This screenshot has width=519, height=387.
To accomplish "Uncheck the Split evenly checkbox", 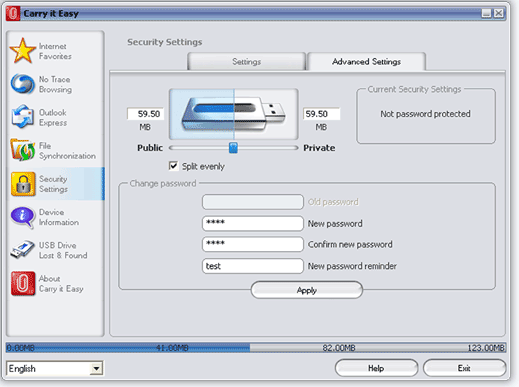I will coord(173,166).
